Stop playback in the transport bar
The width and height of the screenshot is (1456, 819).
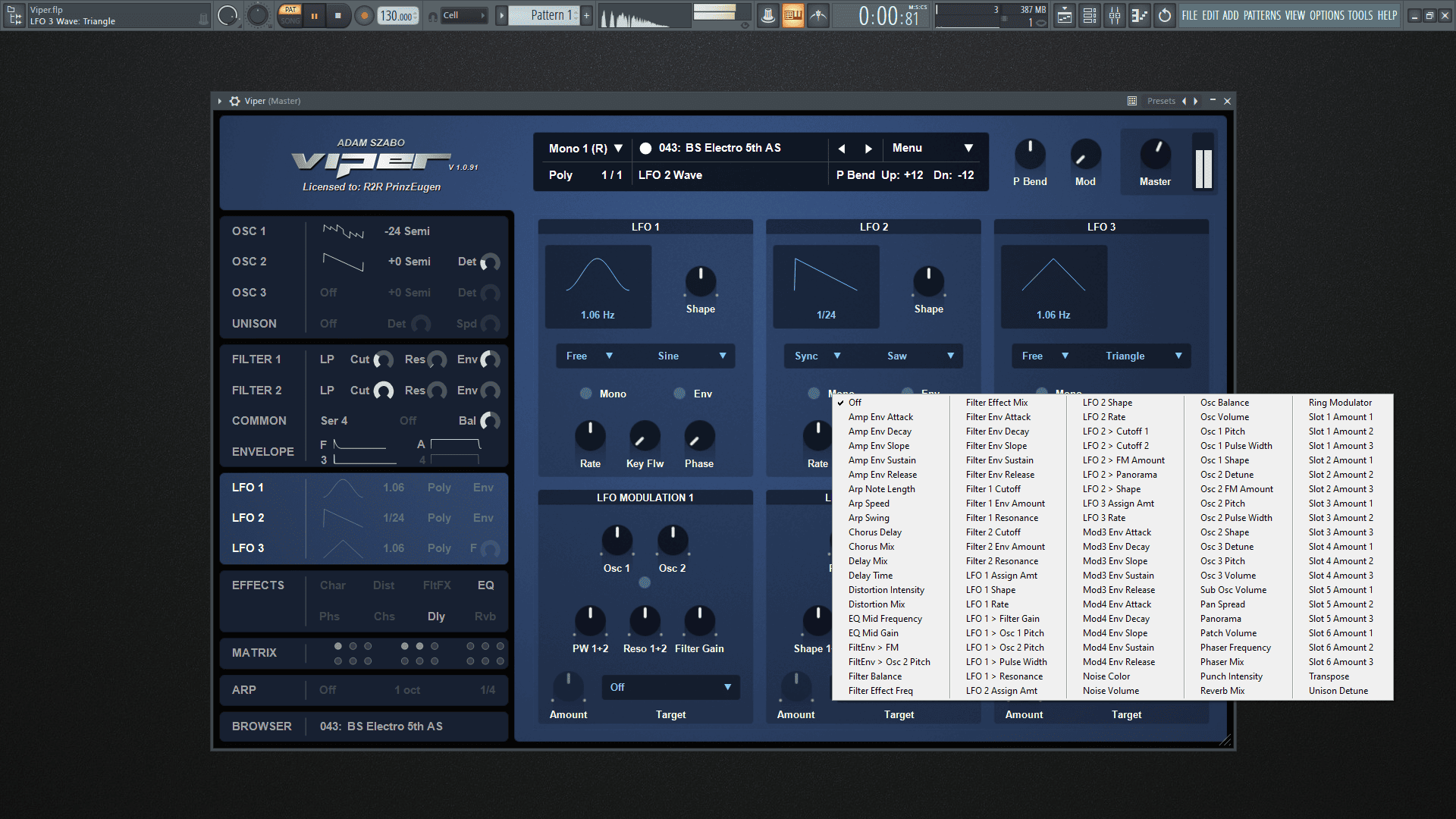[x=337, y=15]
